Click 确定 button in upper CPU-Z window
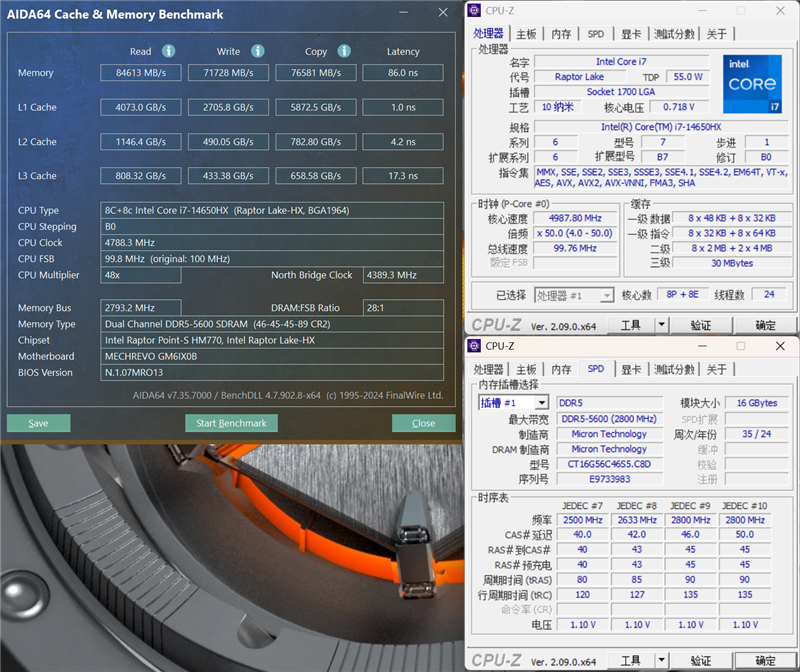 point(765,325)
